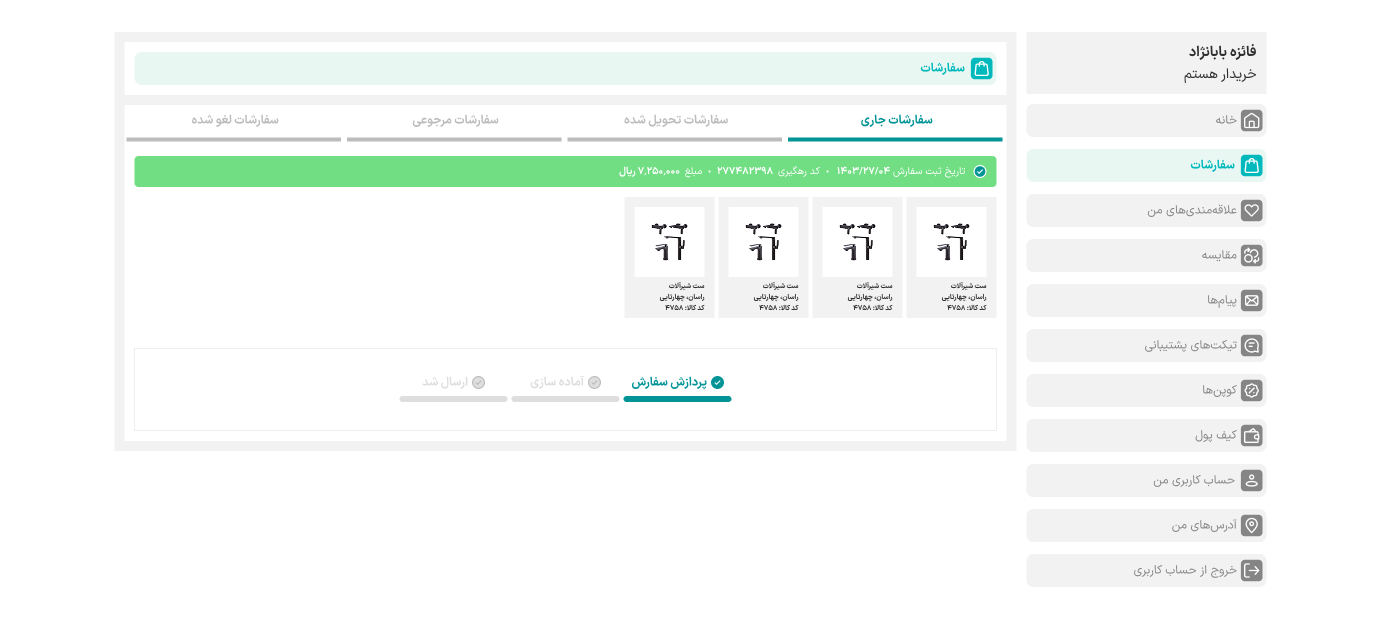Click the check icon next to پردازش سفارش

tap(717, 382)
